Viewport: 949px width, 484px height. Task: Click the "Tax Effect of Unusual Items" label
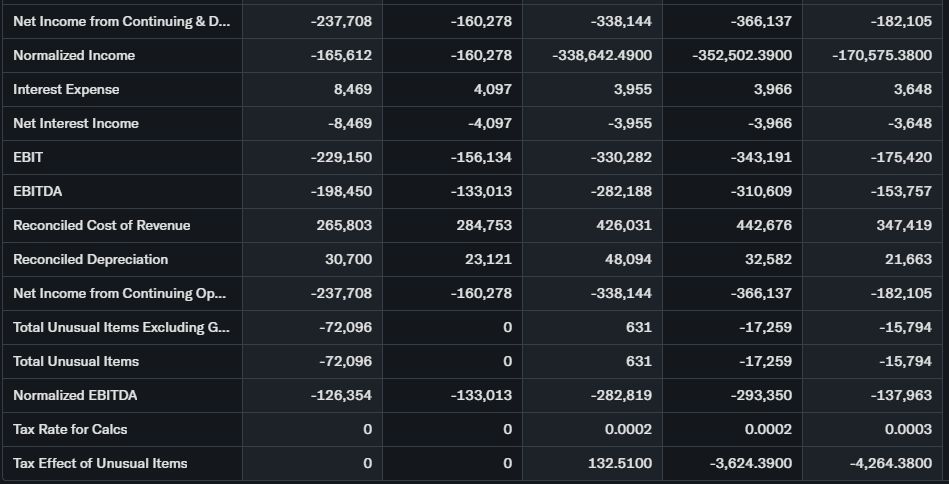(100, 463)
